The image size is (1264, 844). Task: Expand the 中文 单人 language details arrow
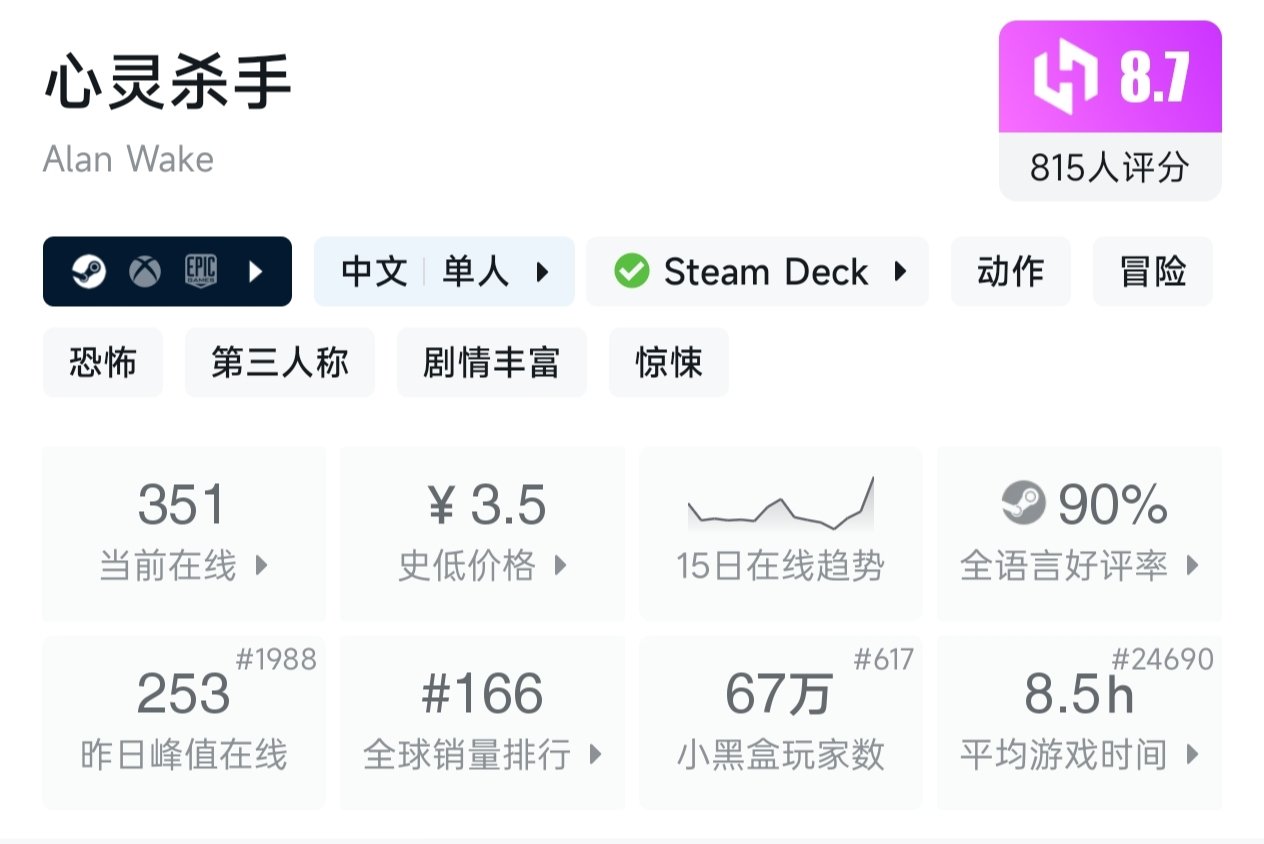click(x=543, y=271)
